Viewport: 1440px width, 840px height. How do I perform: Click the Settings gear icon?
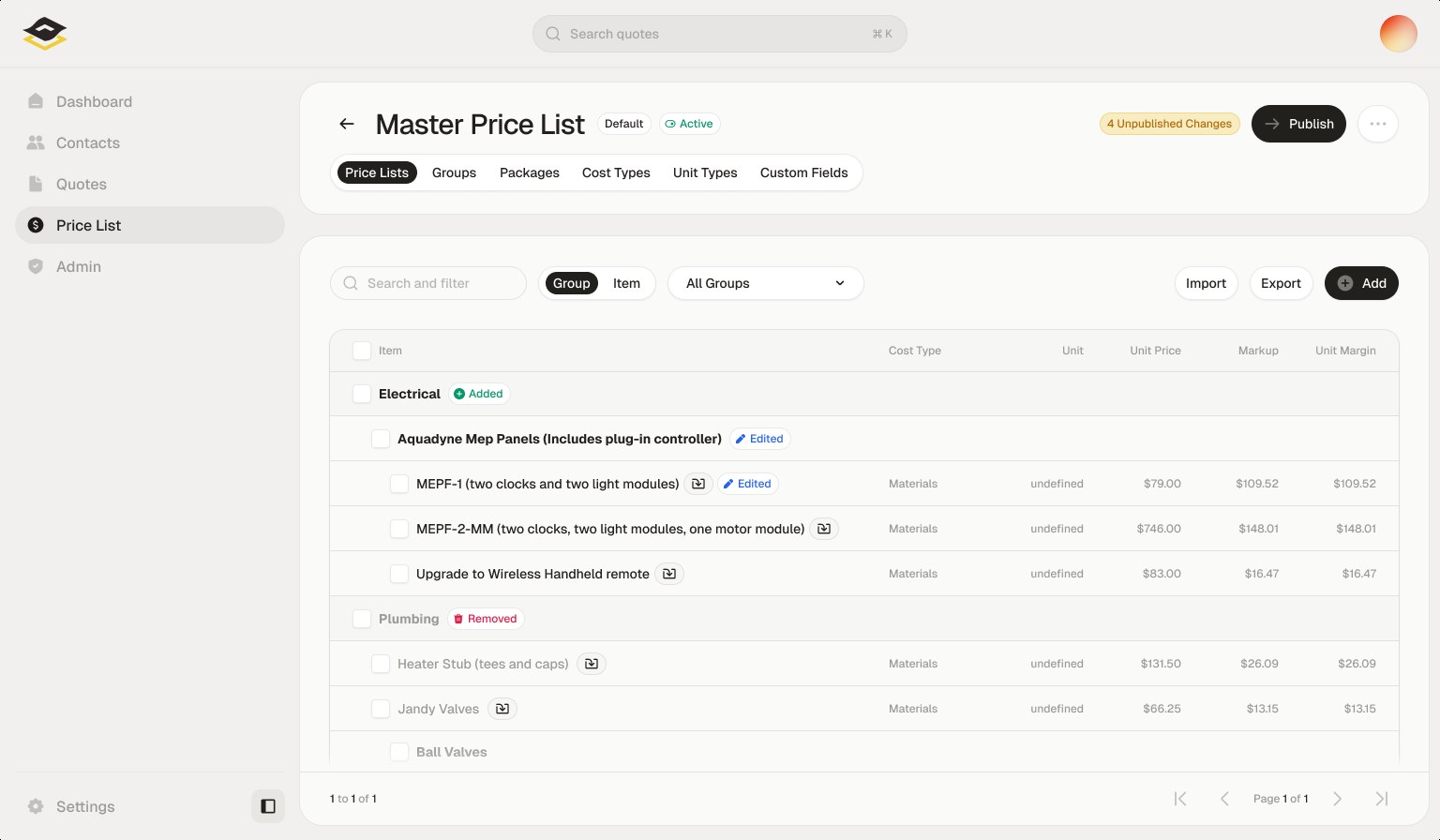coord(36,806)
